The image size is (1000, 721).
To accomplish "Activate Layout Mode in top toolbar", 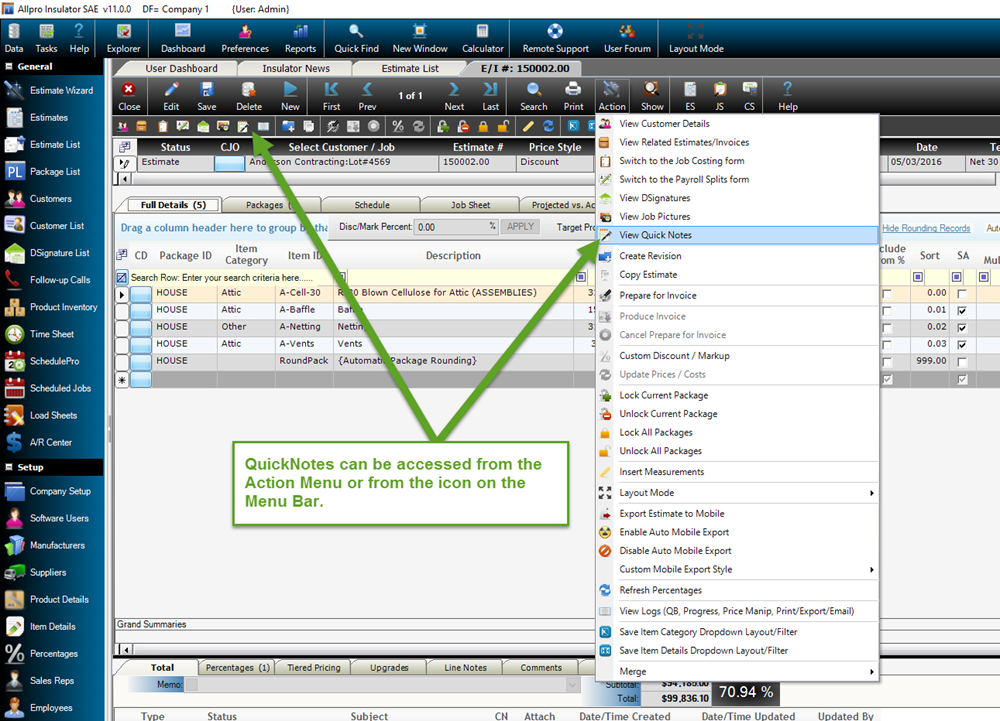I will tap(696, 38).
